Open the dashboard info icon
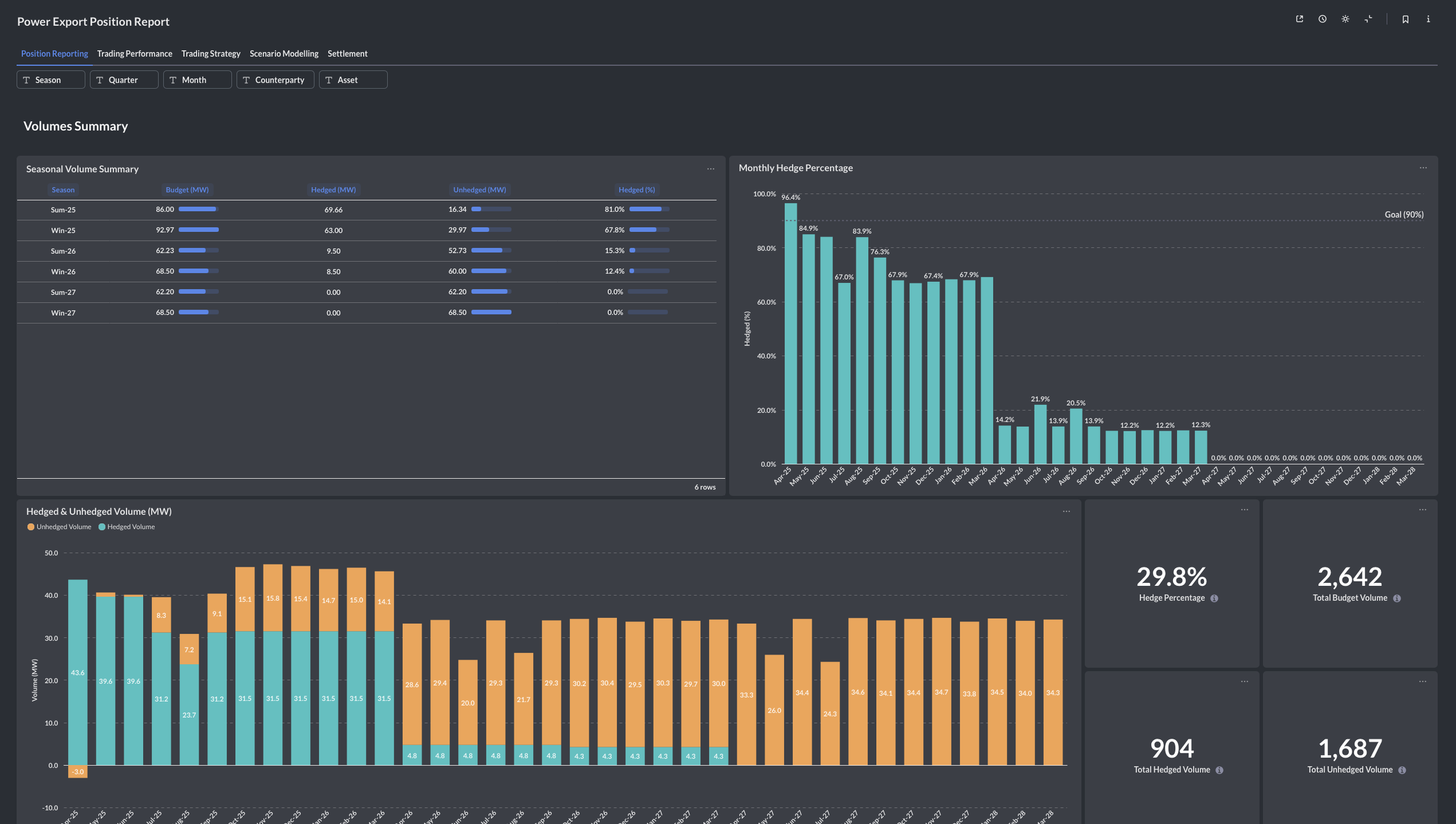1456x824 pixels. tap(1428, 19)
